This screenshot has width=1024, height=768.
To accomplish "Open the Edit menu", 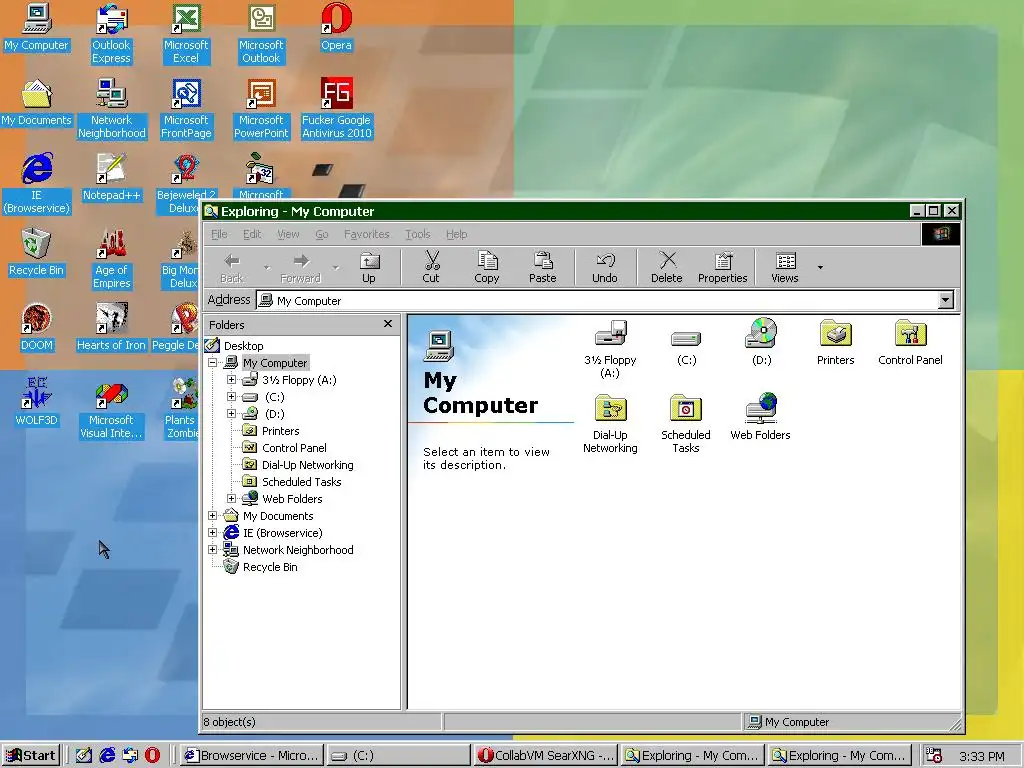I will (x=252, y=234).
